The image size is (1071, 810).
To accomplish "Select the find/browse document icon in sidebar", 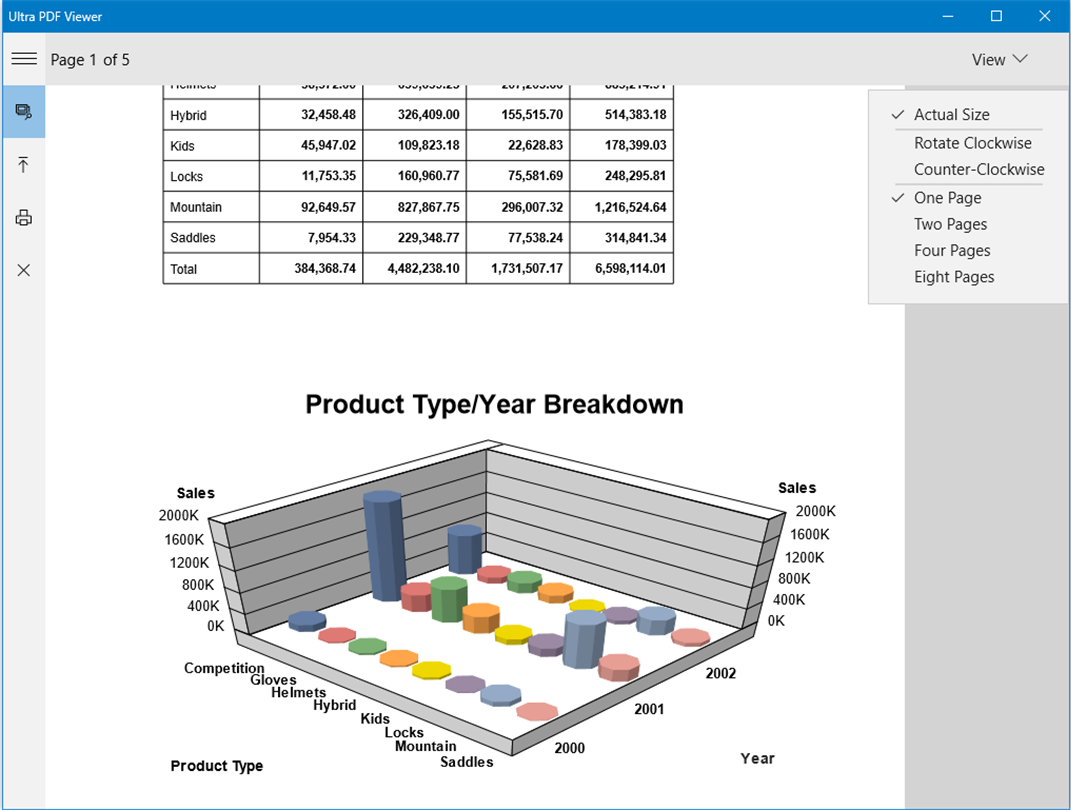I will pyautogui.click(x=24, y=111).
